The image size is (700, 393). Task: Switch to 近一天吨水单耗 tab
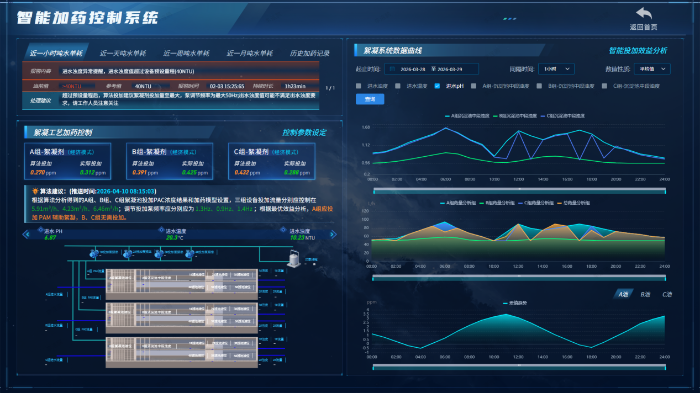[123, 53]
